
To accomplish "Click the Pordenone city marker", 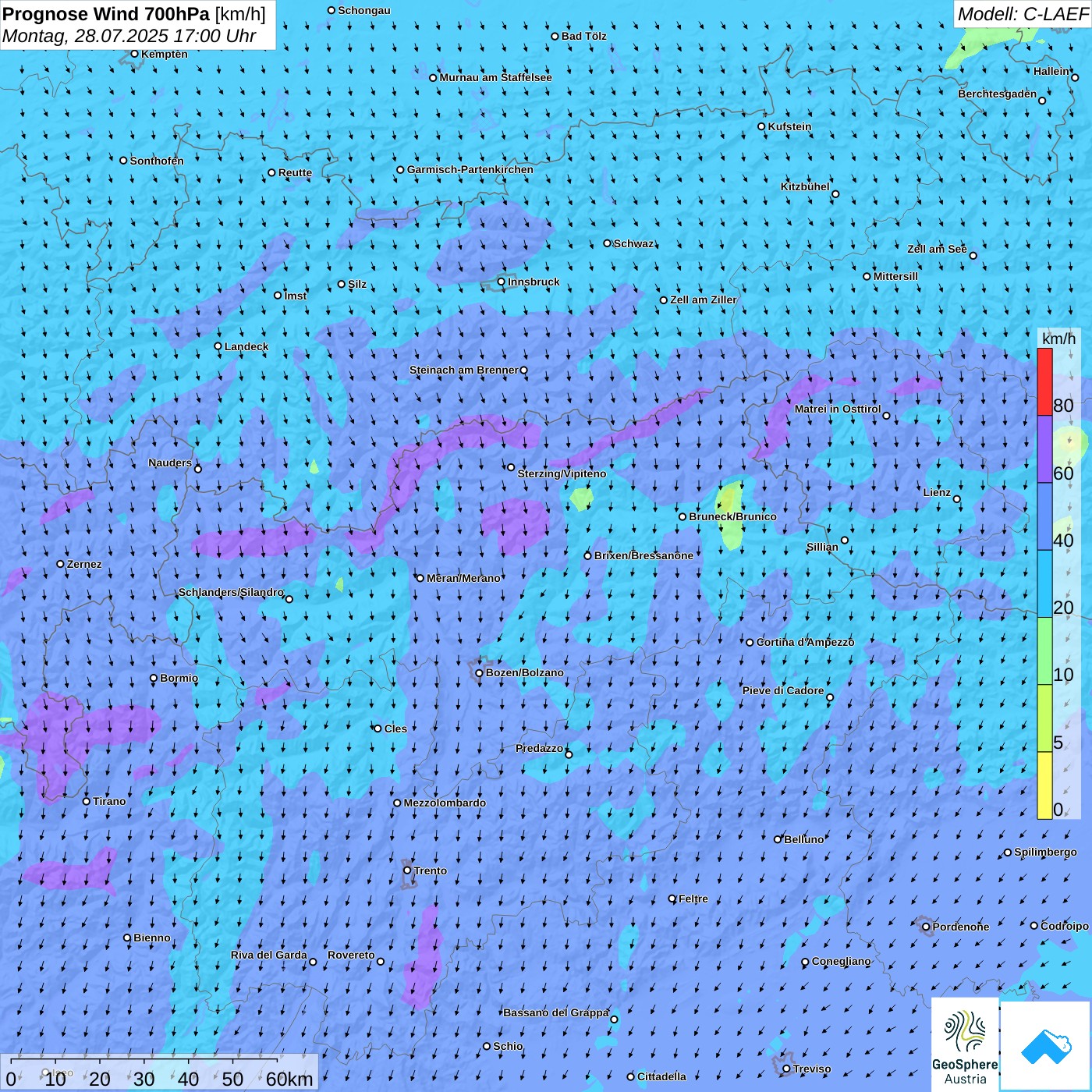I will [x=926, y=927].
